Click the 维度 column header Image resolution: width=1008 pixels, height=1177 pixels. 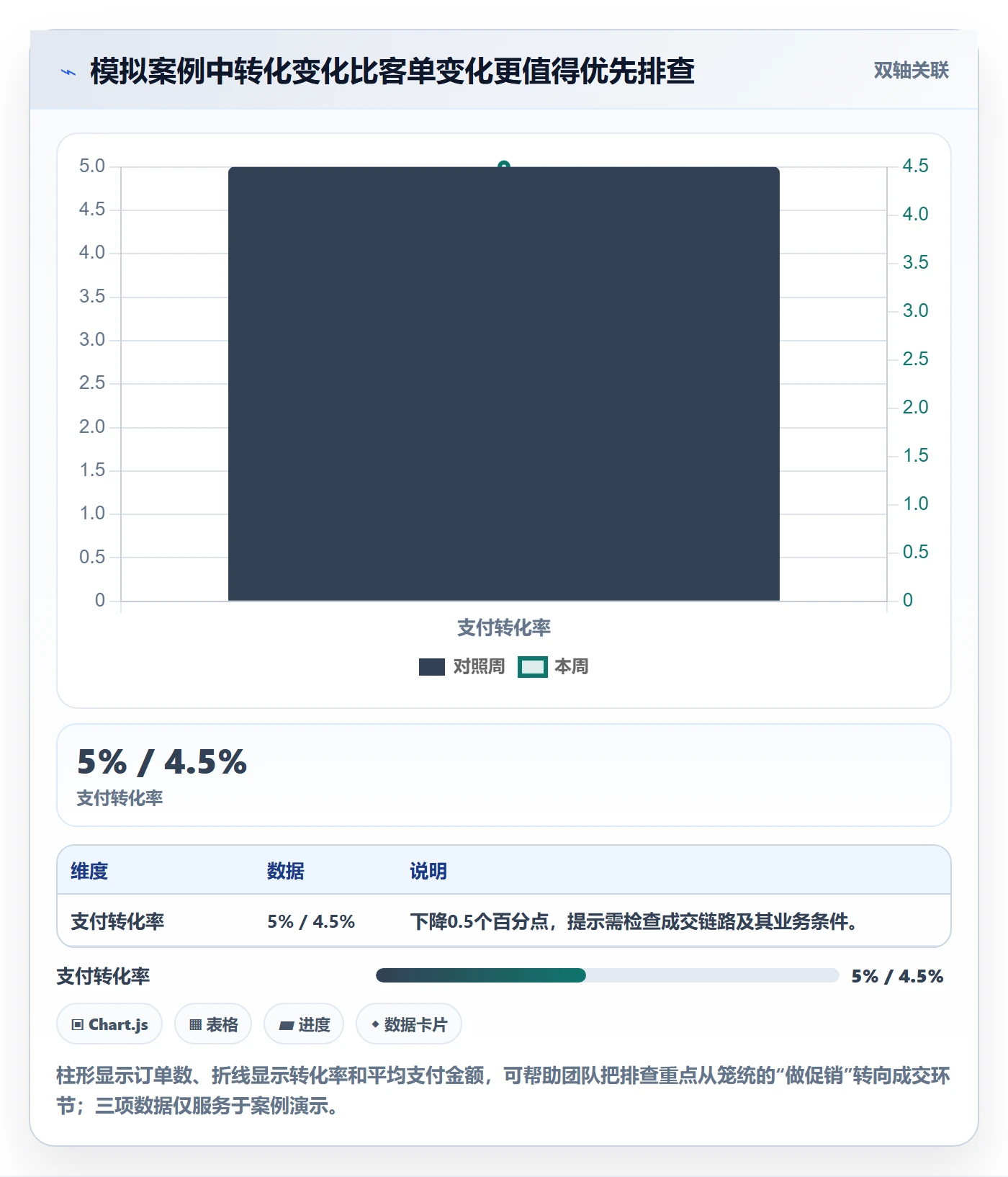tap(89, 871)
